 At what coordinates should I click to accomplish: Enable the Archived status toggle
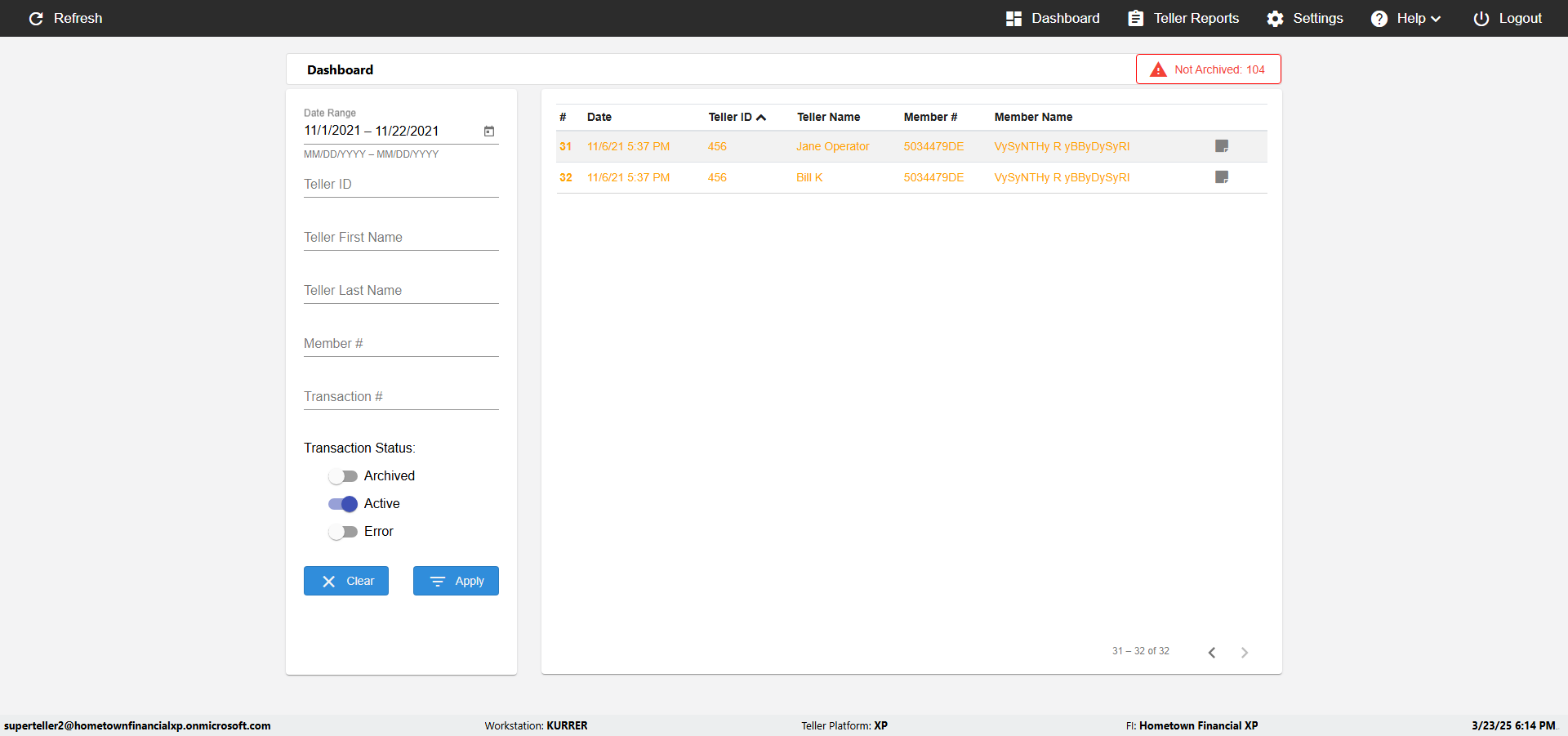coord(343,476)
